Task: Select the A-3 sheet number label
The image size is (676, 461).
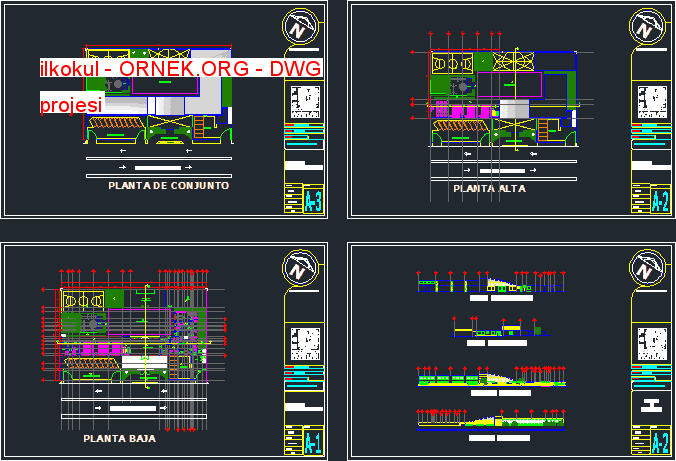Action: tap(313, 200)
